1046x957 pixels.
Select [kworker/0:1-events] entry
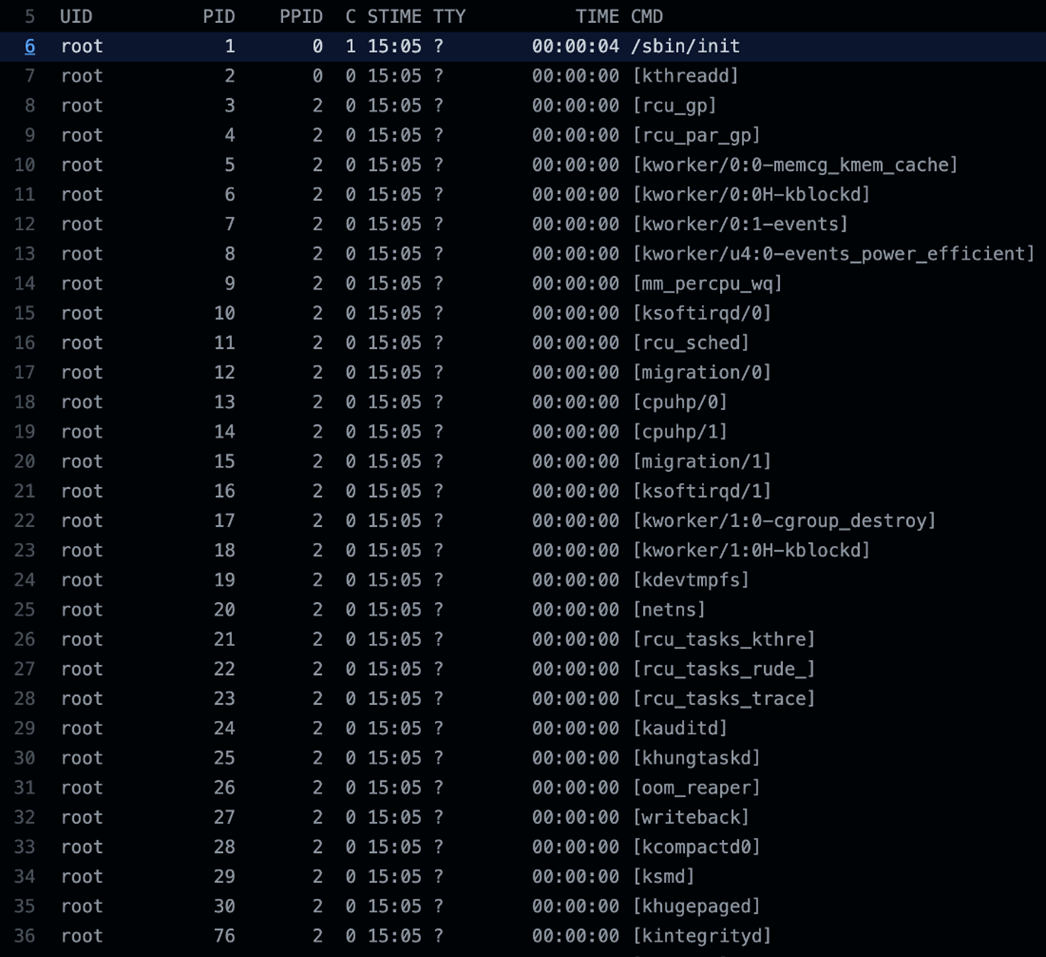point(740,224)
